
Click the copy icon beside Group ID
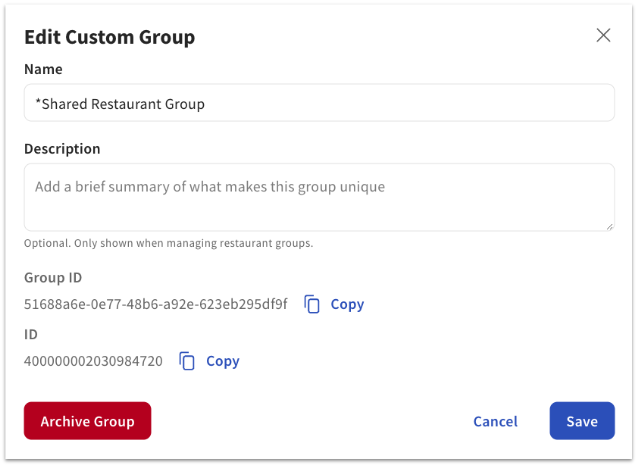point(312,304)
